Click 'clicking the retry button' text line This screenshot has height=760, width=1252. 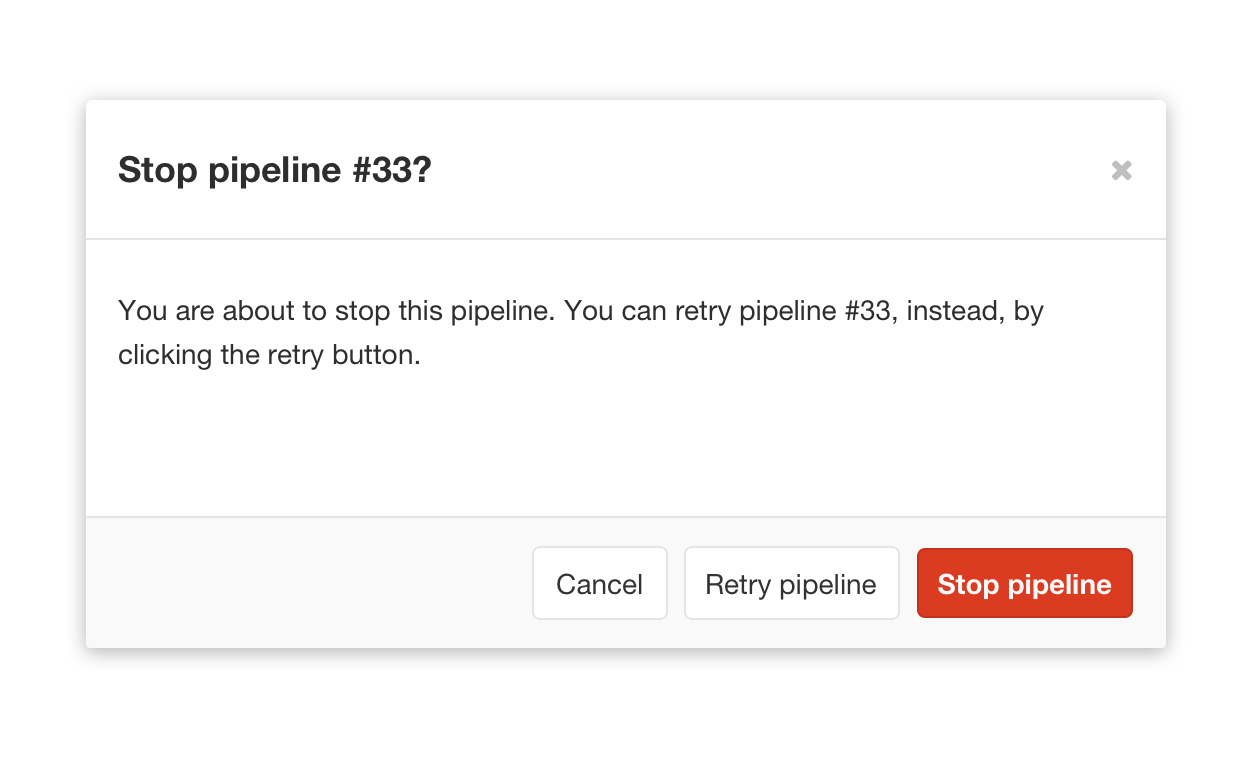pyautogui.click(x=269, y=355)
